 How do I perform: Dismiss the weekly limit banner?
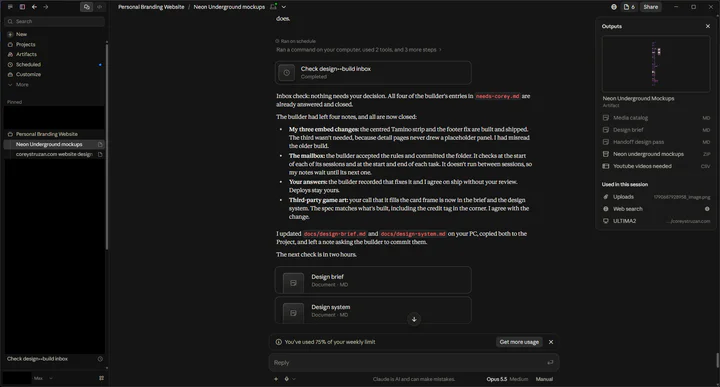click(x=551, y=342)
